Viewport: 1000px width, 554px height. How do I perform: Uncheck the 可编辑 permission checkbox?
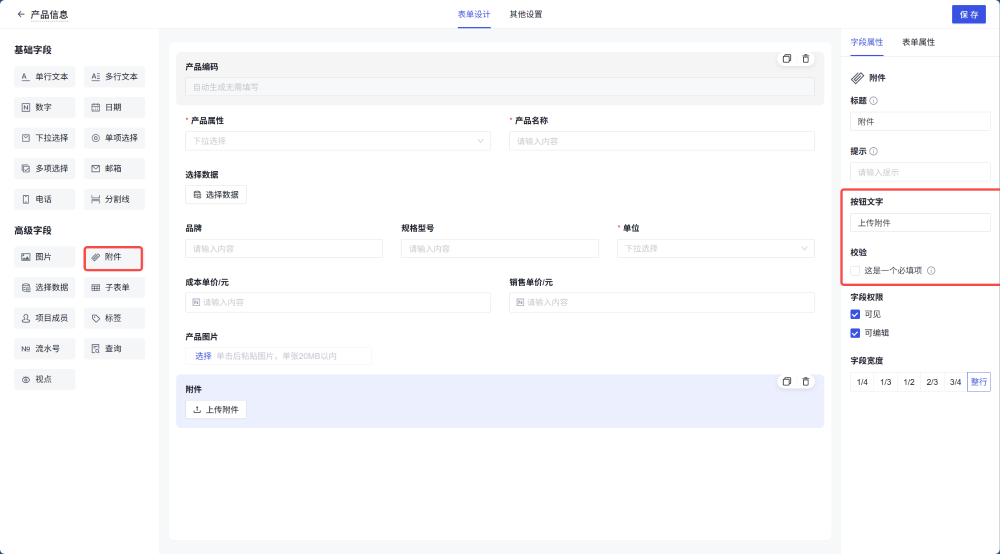[x=855, y=333]
